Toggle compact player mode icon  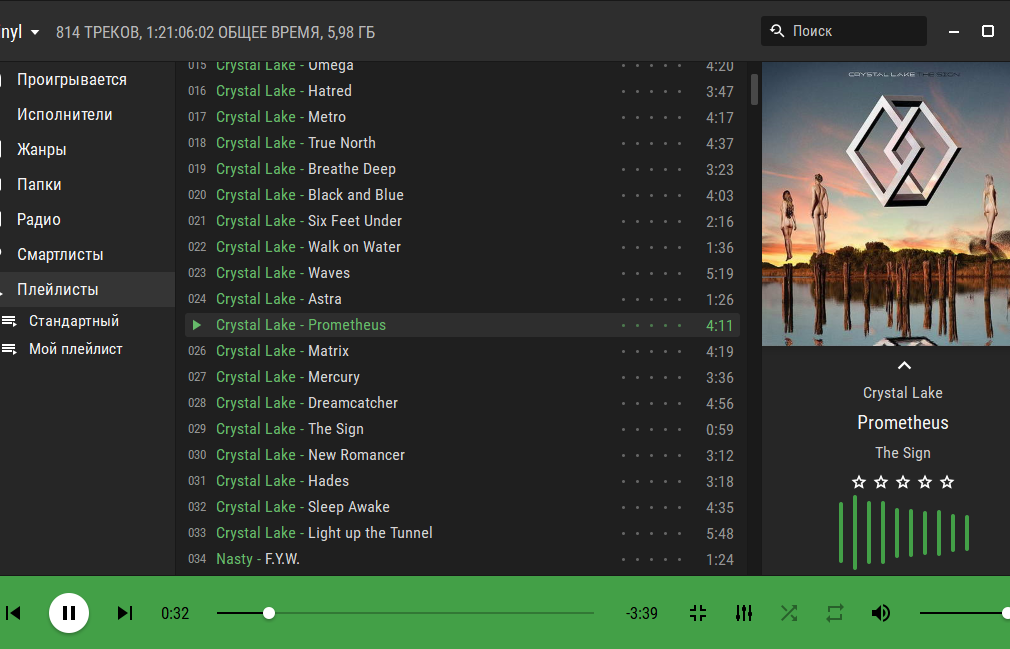[x=698, y=613]
